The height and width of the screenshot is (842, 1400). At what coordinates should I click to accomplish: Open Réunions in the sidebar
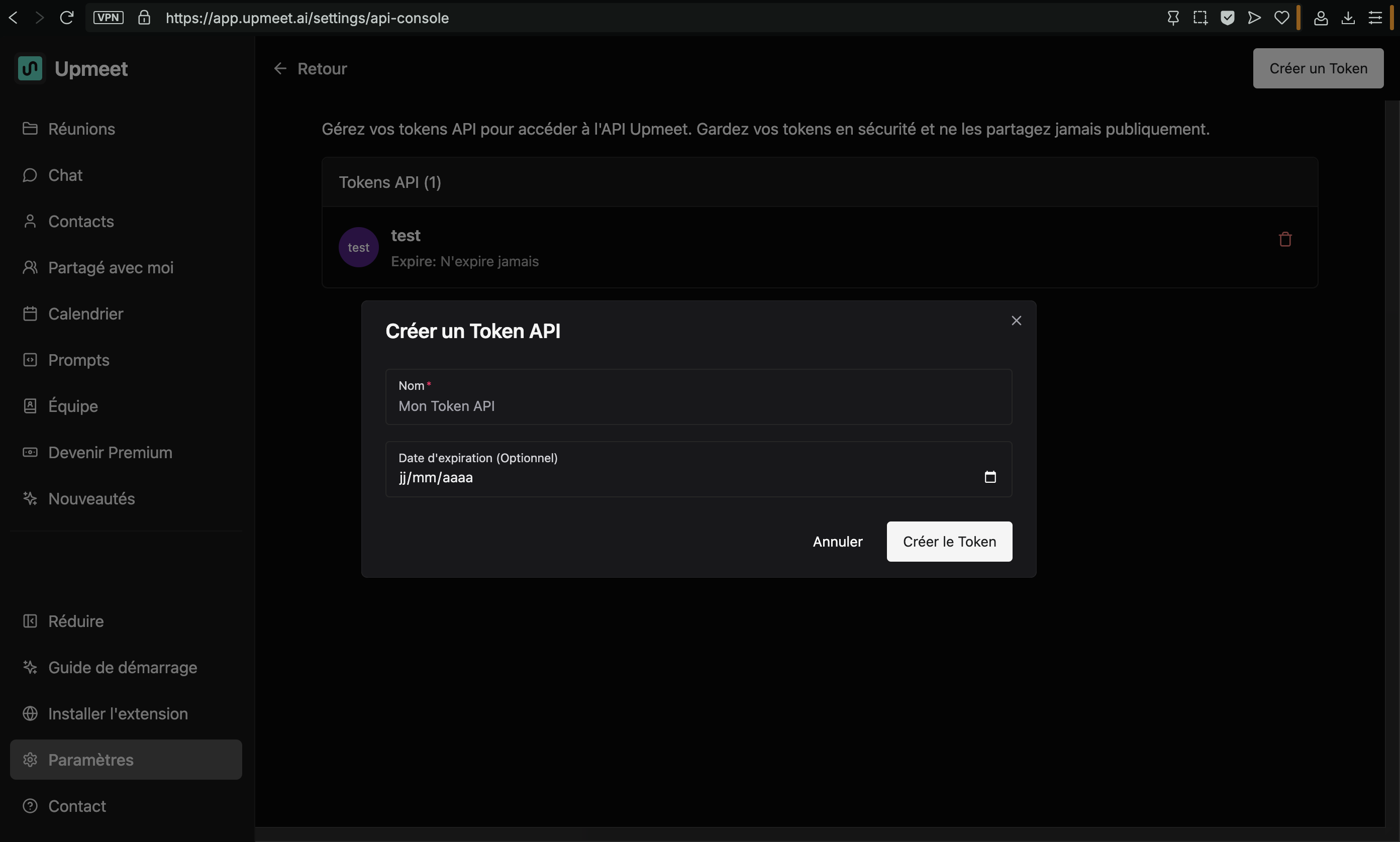(126, 129)
